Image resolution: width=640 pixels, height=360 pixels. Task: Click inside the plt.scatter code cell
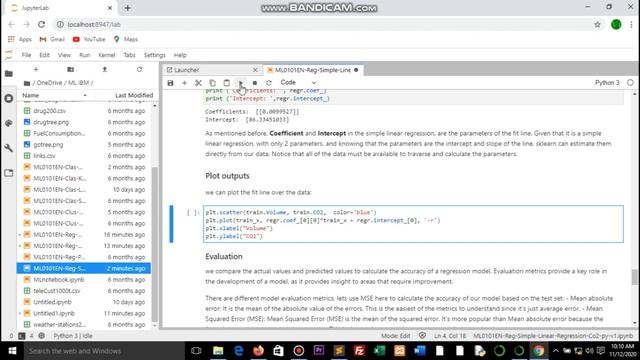tap(413, 224)
